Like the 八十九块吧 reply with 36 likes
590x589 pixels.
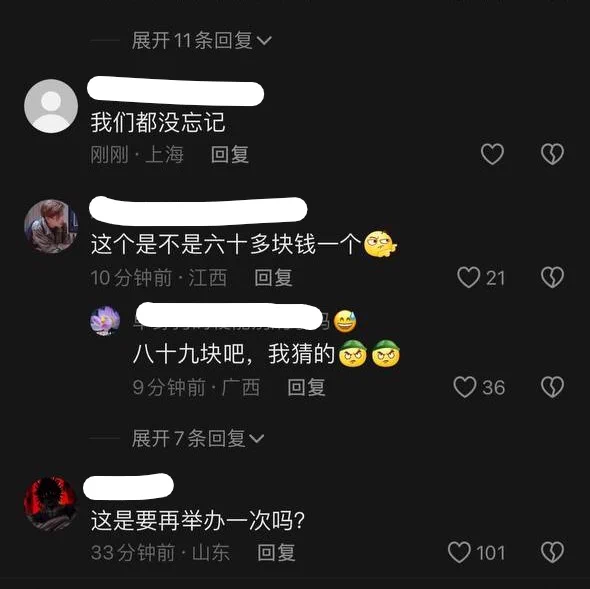[x=465, y=387]
